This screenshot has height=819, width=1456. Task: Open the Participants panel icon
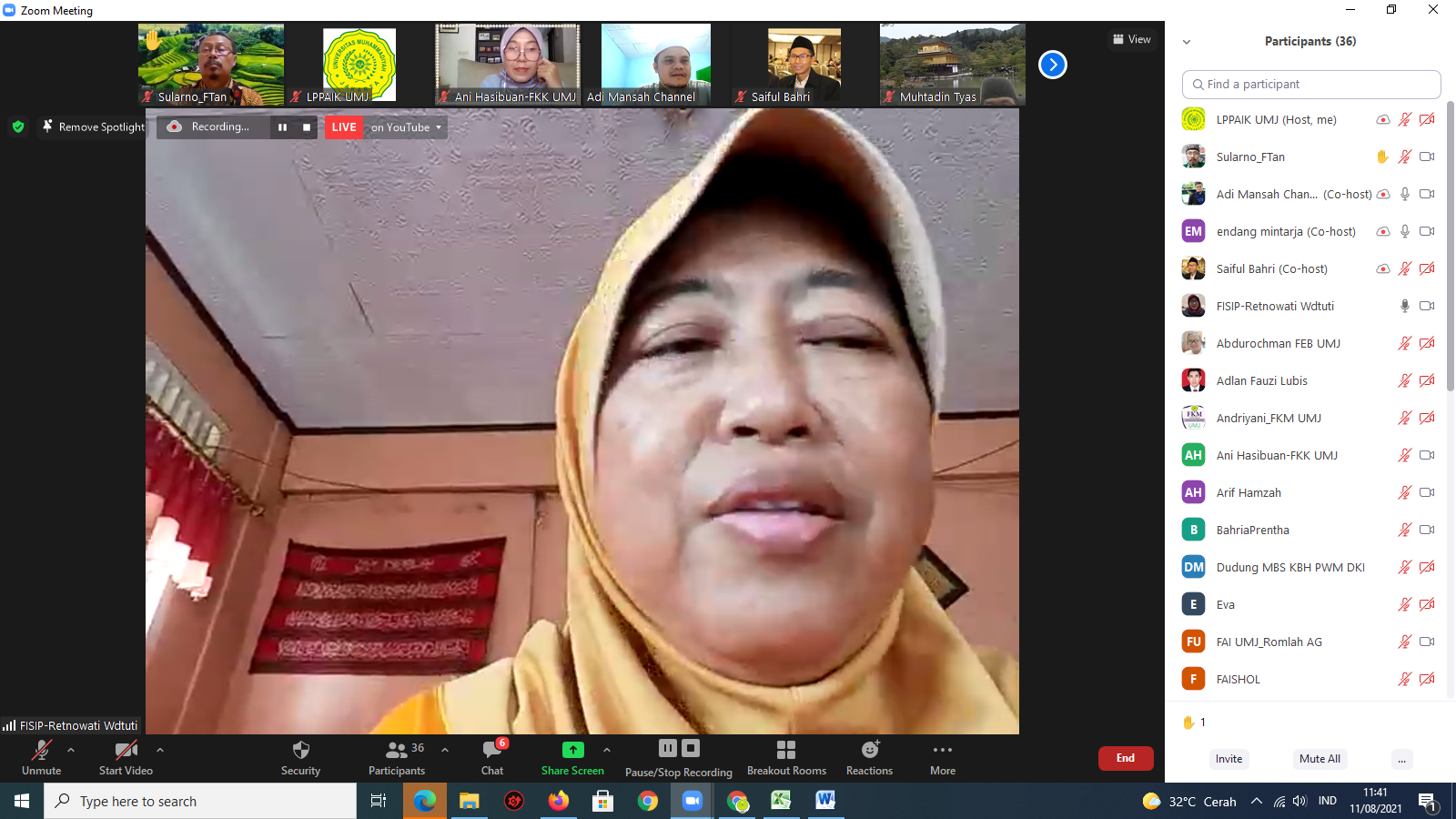click(x=396, y=750)
